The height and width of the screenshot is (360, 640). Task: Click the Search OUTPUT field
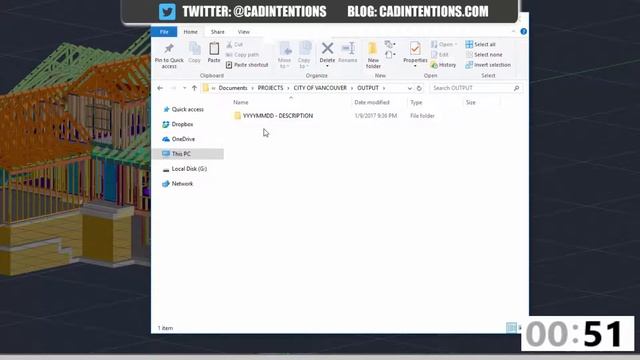point(476,88)
